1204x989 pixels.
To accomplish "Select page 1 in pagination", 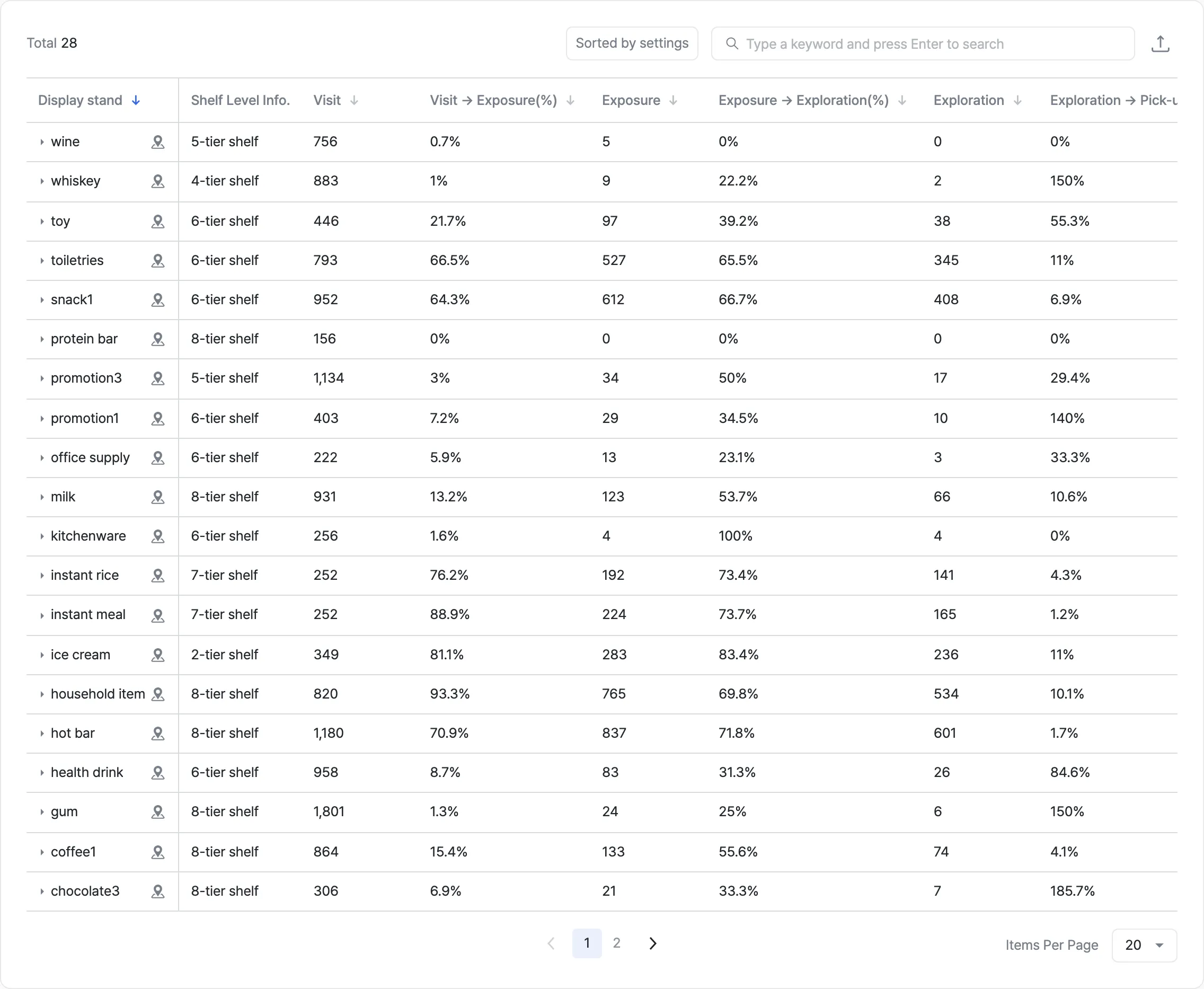I will (587, 943).
